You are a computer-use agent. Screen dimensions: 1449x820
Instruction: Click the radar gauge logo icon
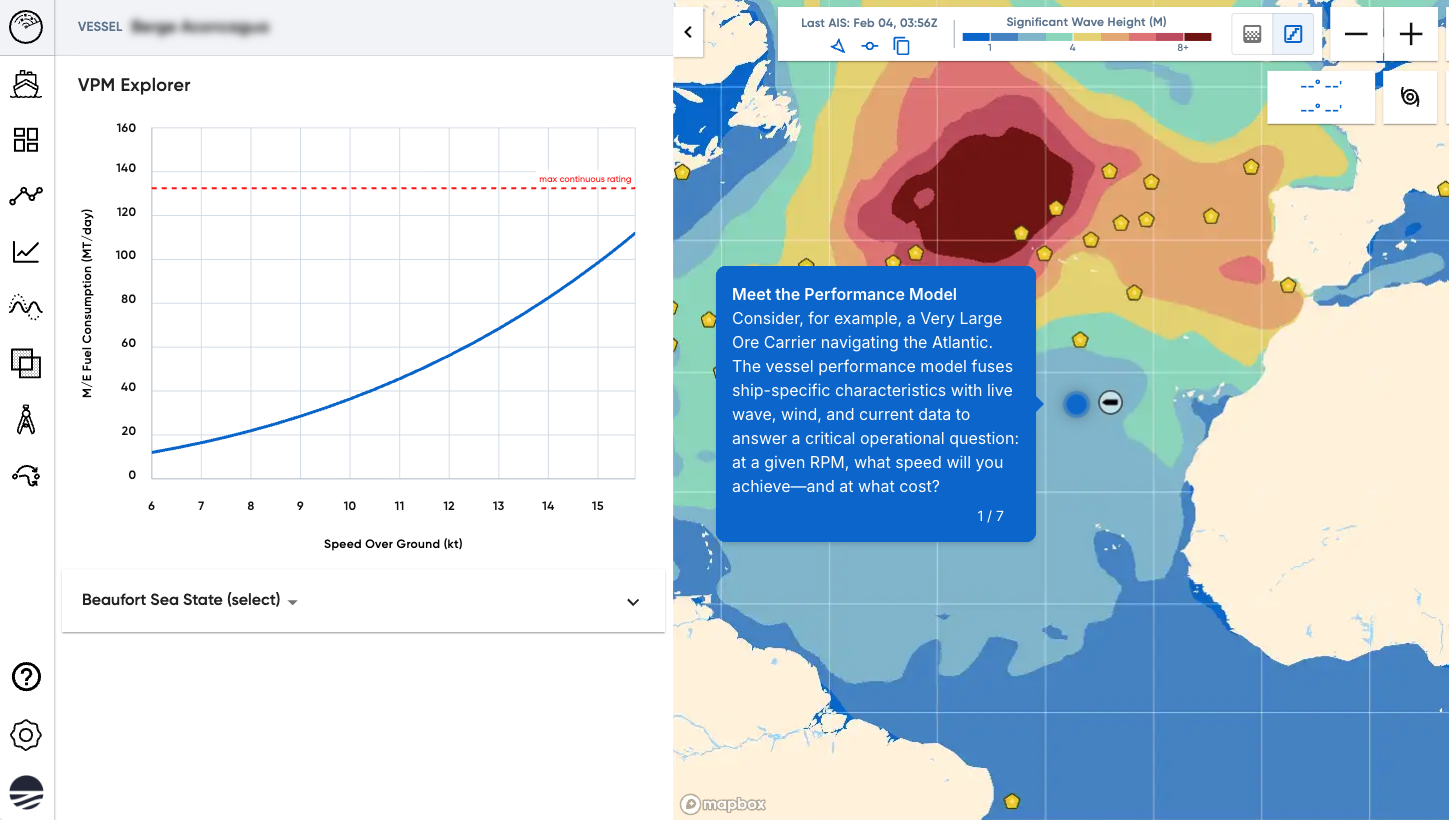coord(26,27)
